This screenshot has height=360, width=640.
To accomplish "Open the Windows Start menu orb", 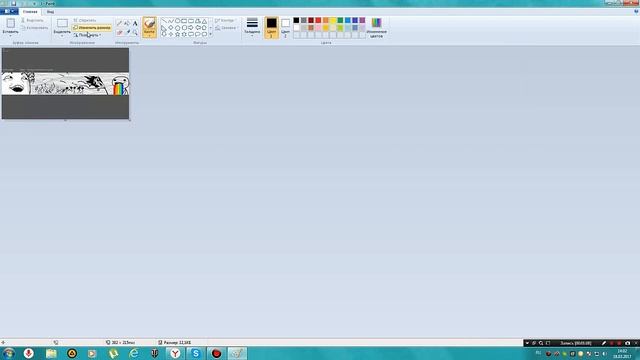I will pyautogui.click(x=8, y=353).
